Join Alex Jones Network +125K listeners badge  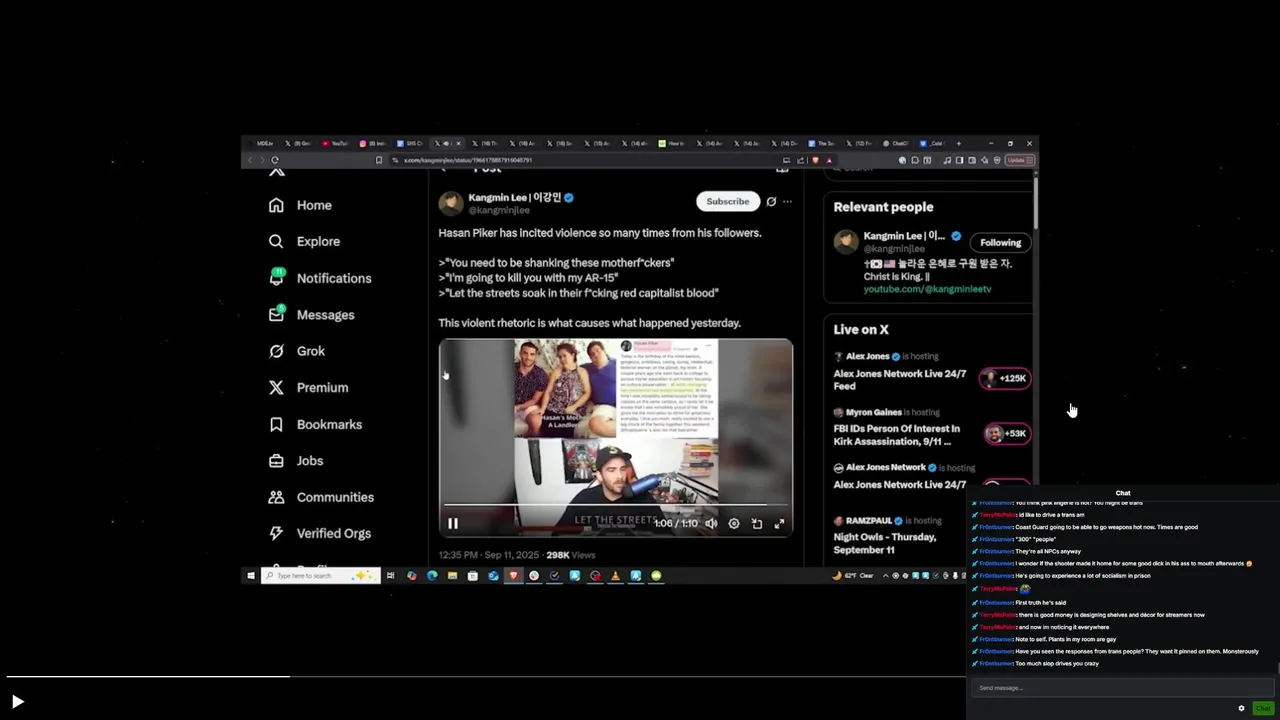click(x=1005, y=378)
